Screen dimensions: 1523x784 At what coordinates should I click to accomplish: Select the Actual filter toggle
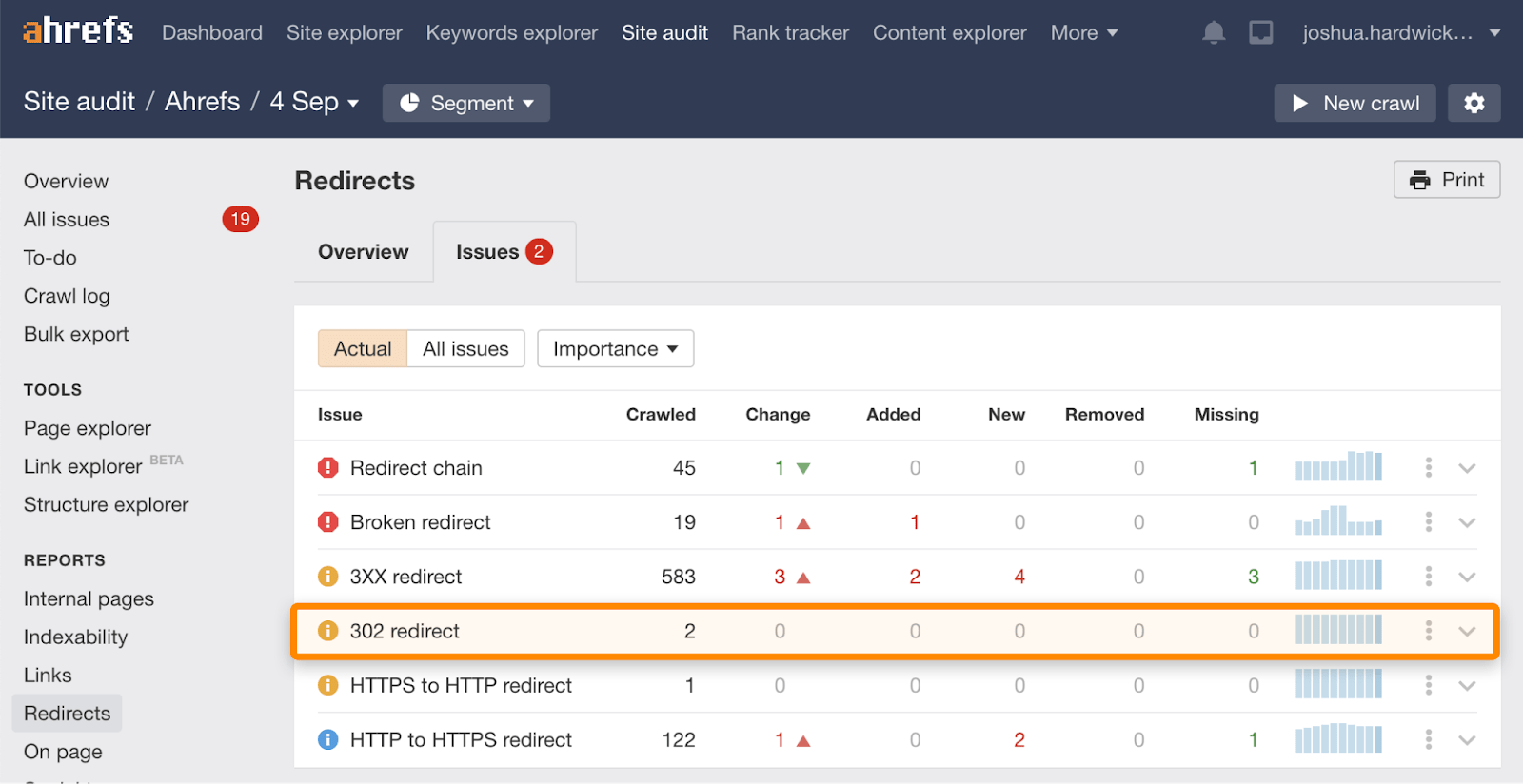pos(363,349)
